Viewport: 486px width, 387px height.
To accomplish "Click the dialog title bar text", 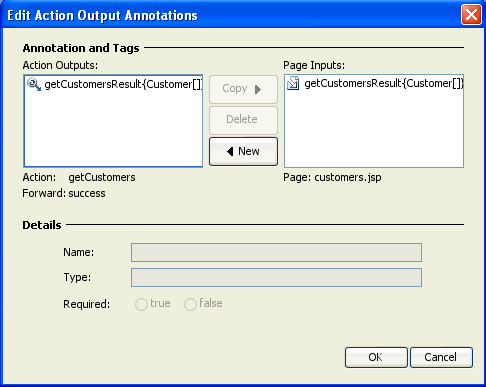I will click(x=102, y=16).
